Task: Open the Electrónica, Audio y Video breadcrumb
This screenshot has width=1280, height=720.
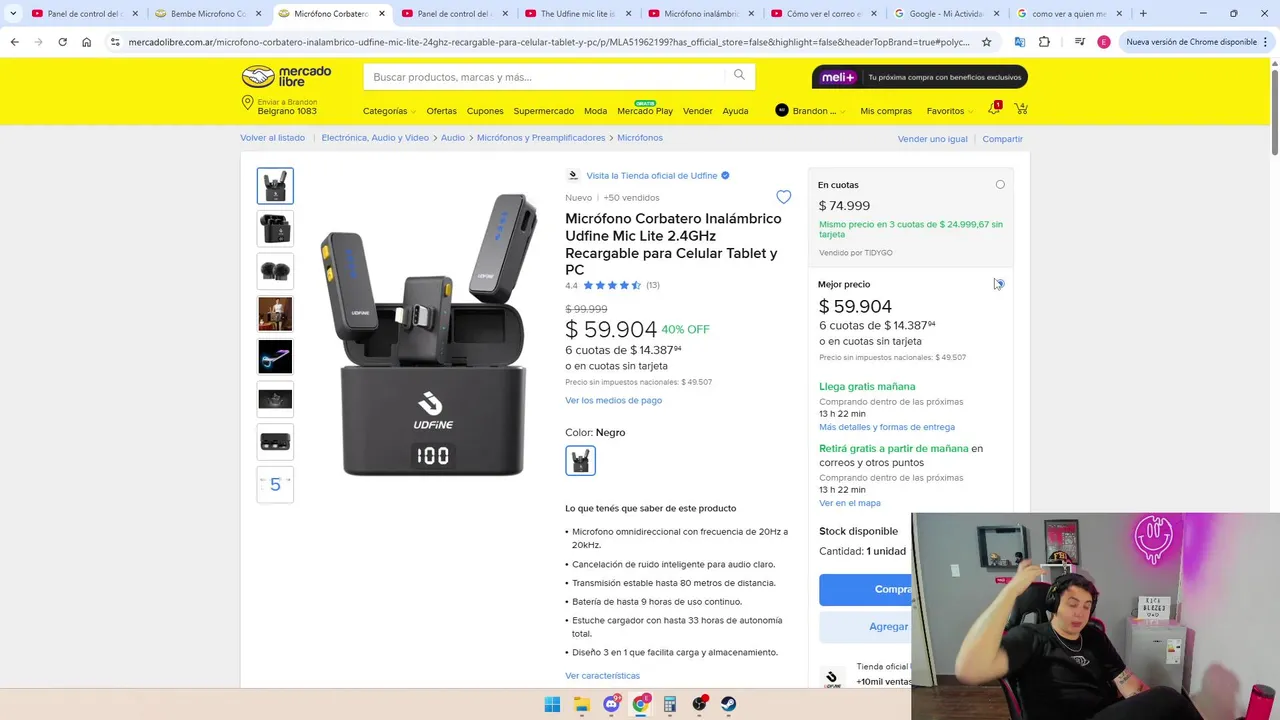Action: click(375, 138)
